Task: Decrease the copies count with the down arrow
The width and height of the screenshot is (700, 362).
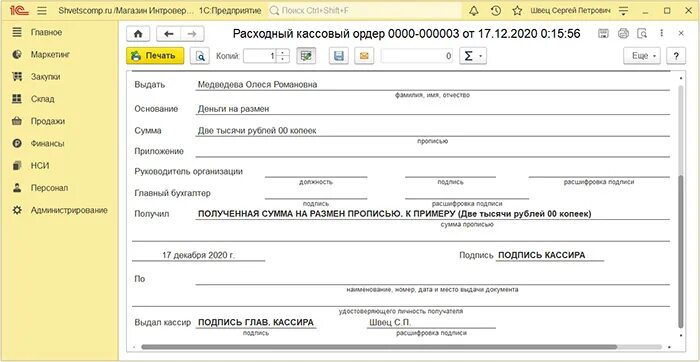Action: click(x=283, y=60)
